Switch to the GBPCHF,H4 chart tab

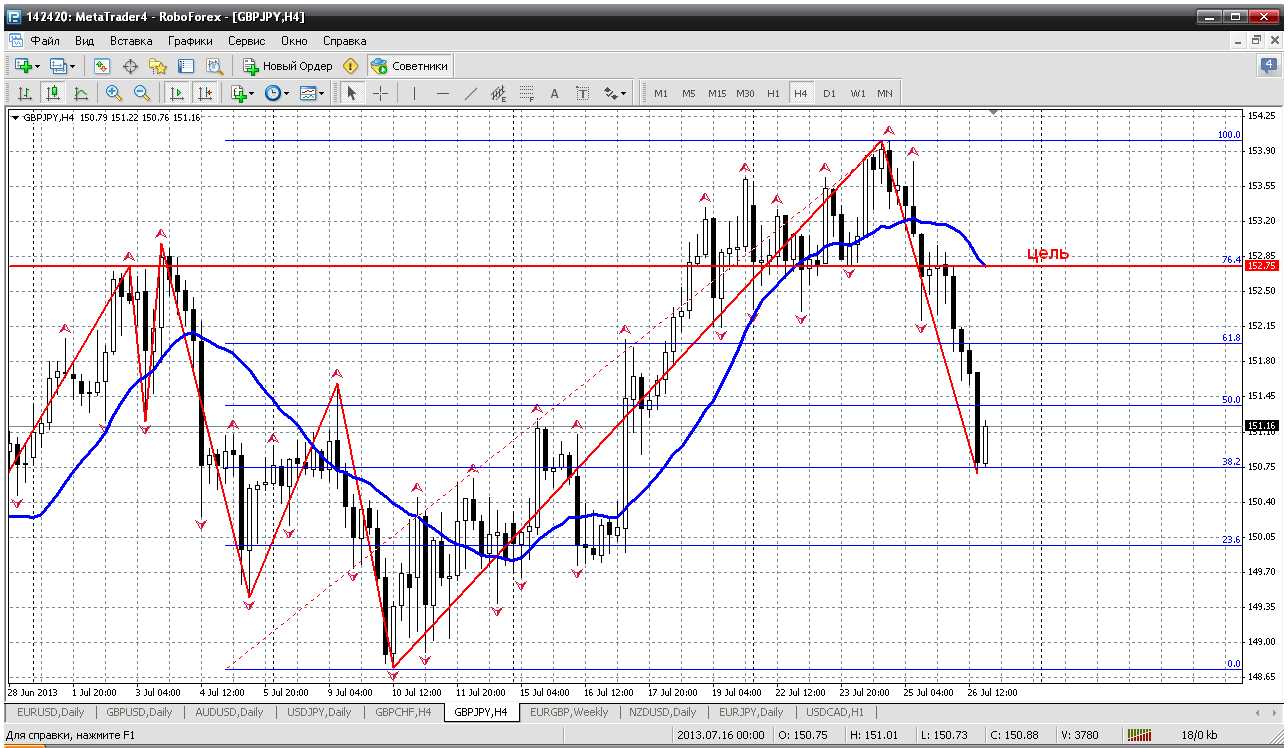(x=403, y=712)
